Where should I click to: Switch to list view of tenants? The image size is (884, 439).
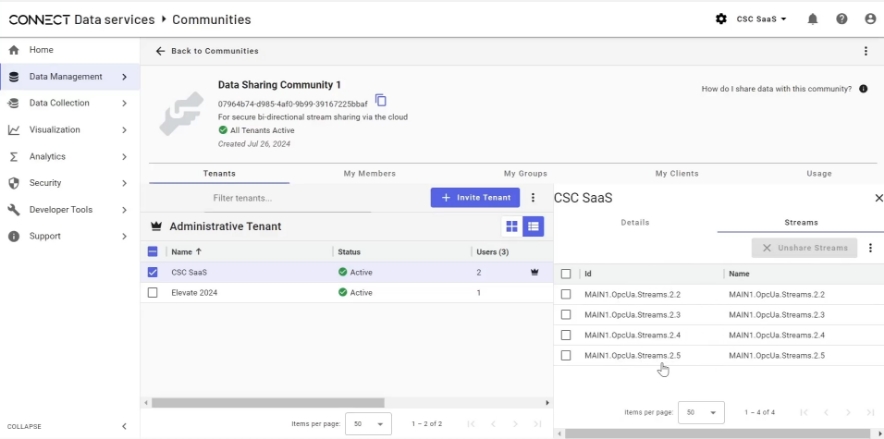[533, 227]
